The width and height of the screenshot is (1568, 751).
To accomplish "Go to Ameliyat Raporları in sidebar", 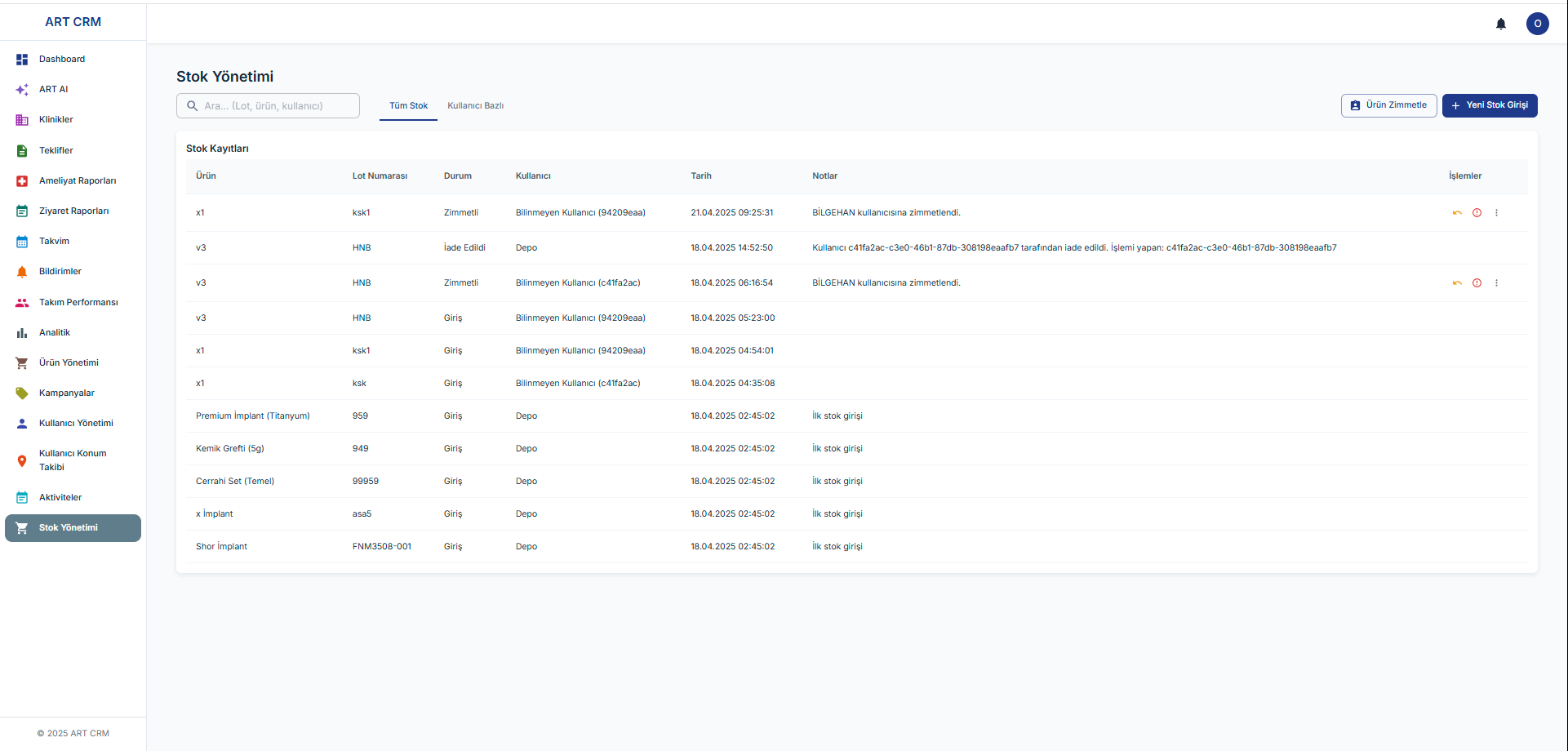I will (78, 181).
